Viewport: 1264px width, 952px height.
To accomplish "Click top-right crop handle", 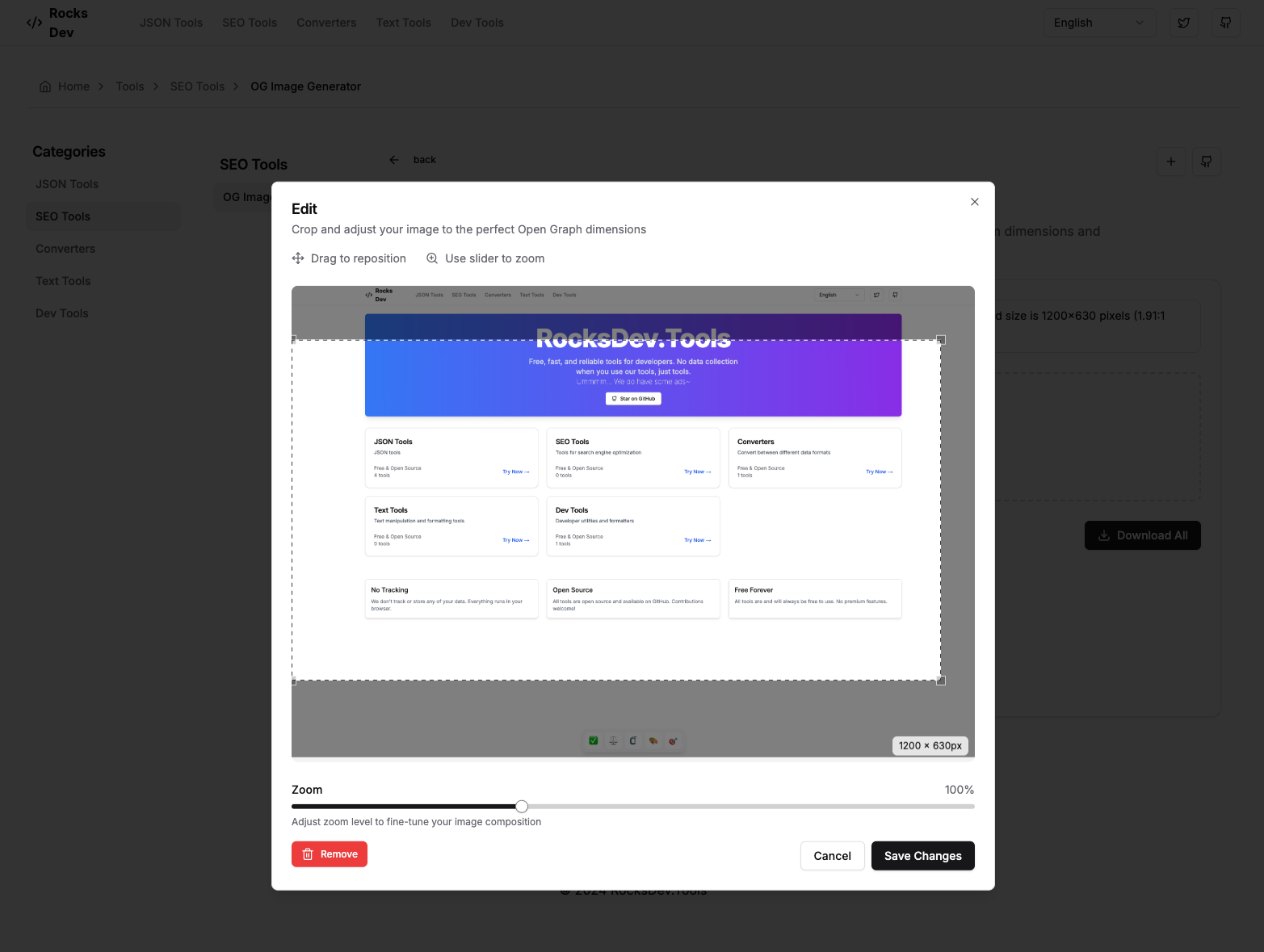I will 941,340.
